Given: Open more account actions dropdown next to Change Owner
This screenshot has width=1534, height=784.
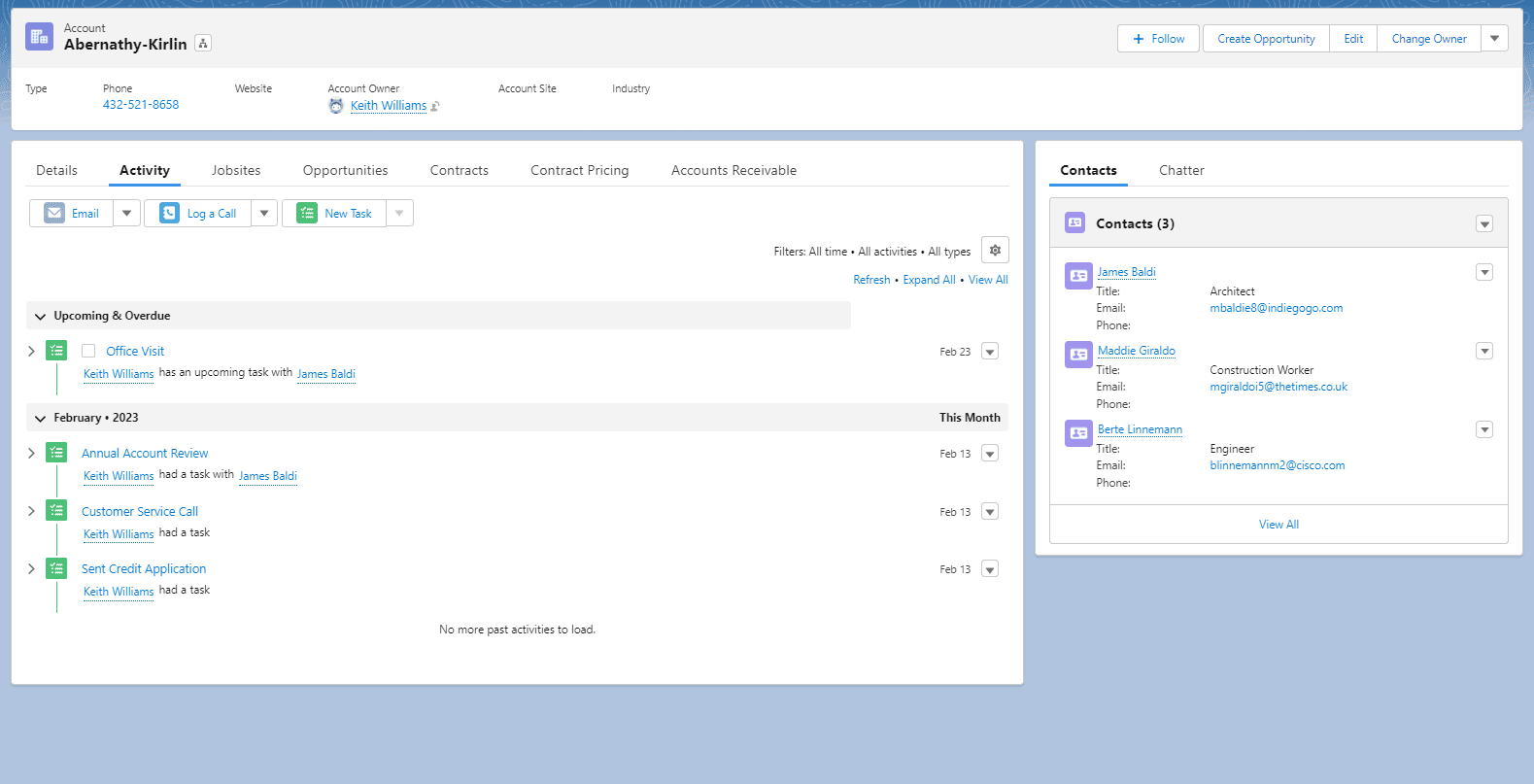Looking at the screenshot, I should click(1494, 39).
